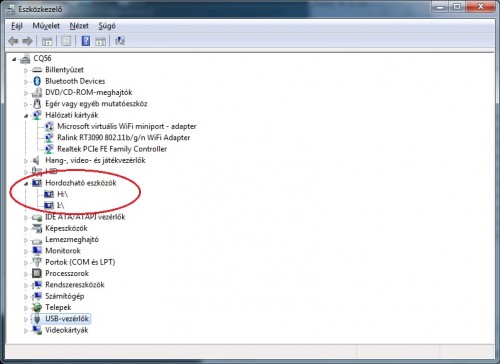Screen dimensions: 500x364
Task: Click the Monitorok icon
Action: click(x=37, y=251)
